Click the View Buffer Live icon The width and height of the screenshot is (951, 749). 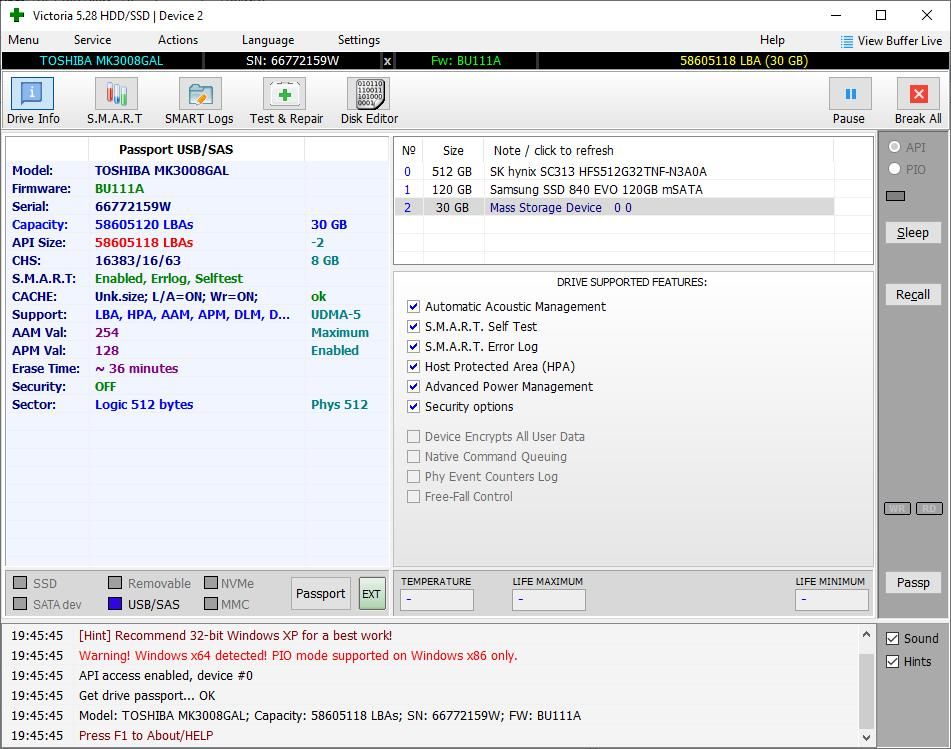[x=847, y=41]
